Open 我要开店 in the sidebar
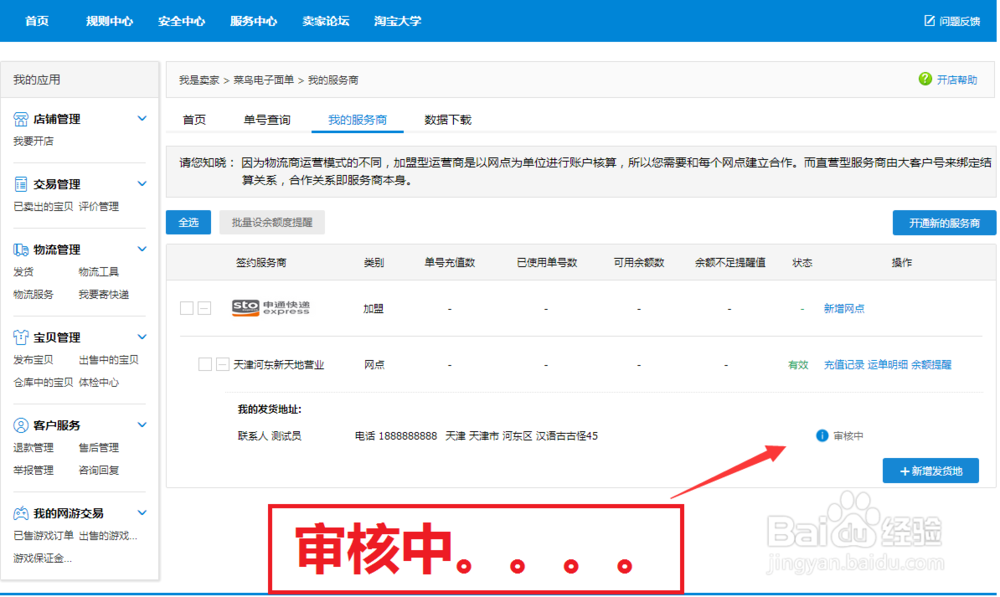Image resolution: width=1000 pixels, height=597 pixels. click(33, 141)
